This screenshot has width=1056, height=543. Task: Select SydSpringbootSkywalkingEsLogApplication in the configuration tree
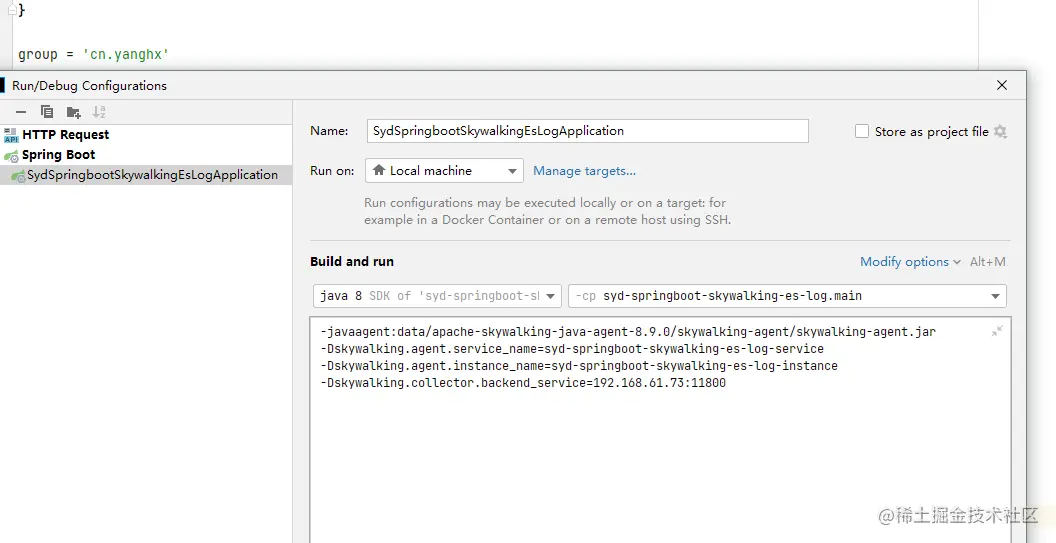coord(152,175)
